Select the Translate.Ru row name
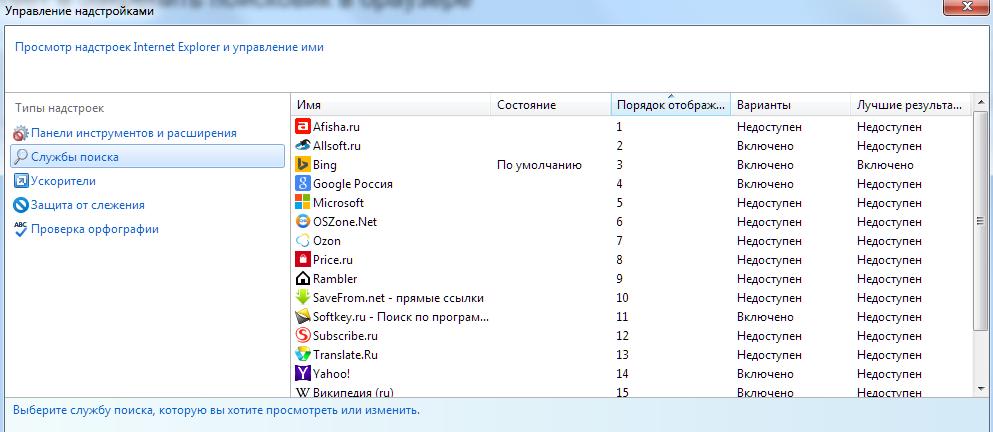 [345, 355]
